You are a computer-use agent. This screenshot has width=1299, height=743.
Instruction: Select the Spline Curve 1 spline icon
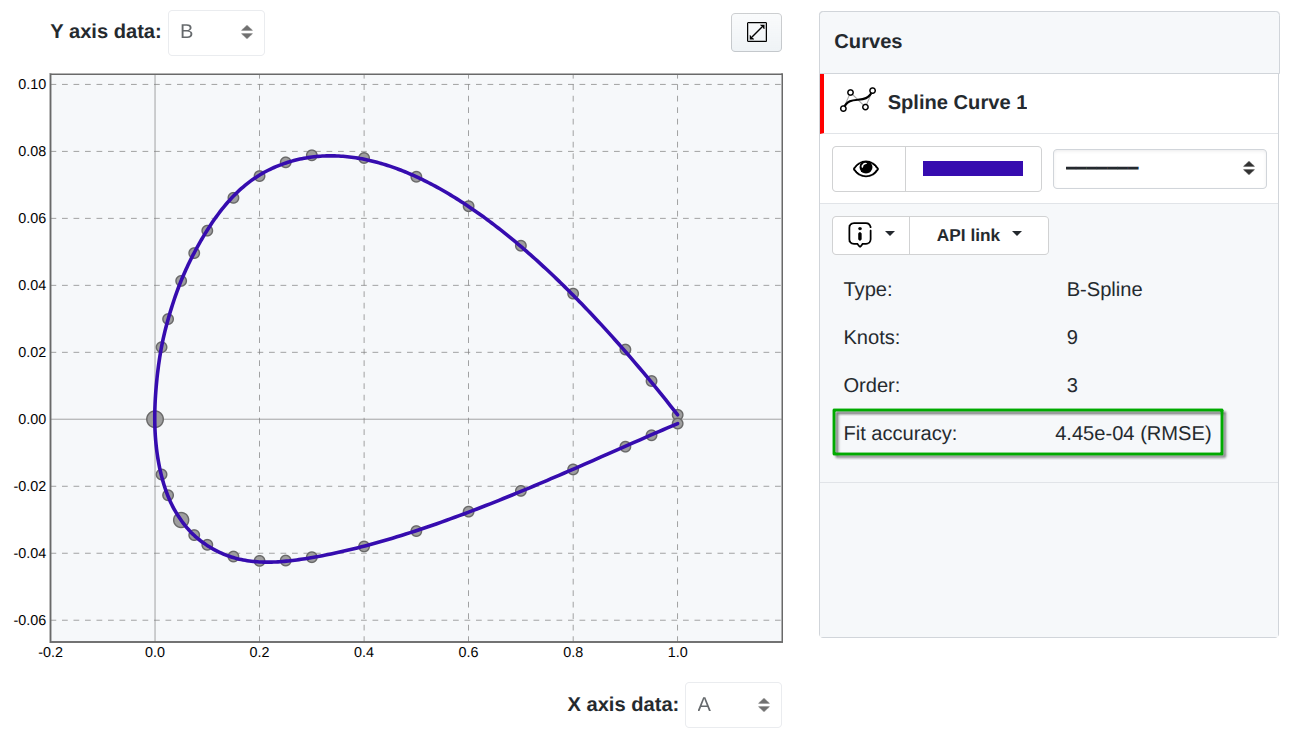click(x=857, y=102)
